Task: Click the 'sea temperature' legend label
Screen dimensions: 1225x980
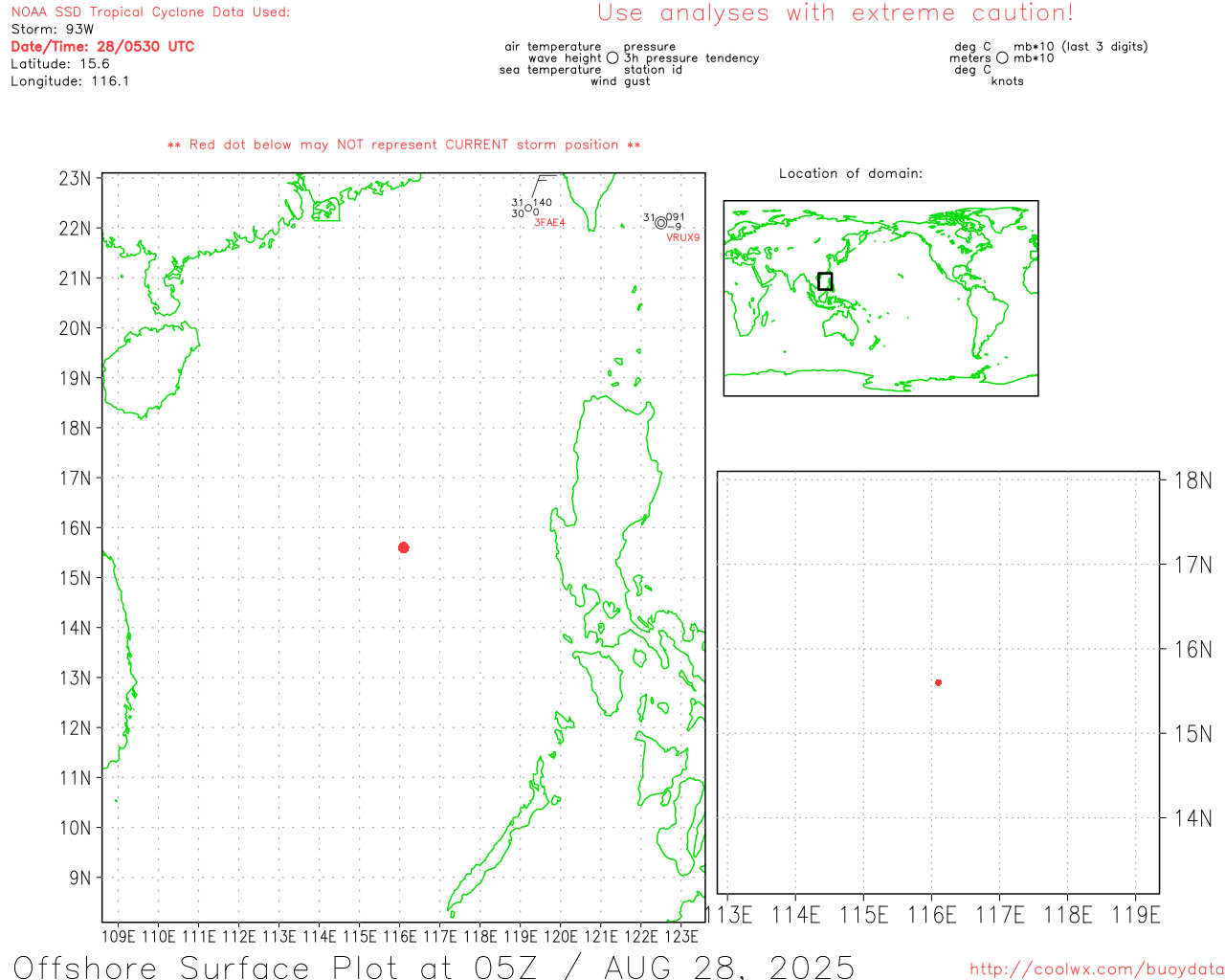Action: click(550, 70)
